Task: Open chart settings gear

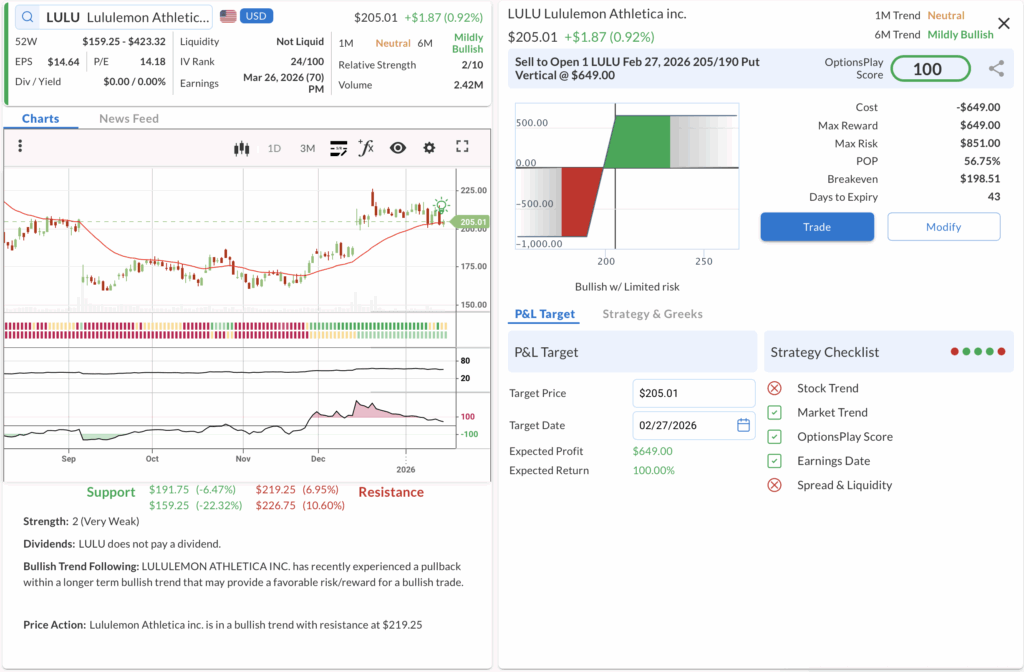Action: point(429,148)
